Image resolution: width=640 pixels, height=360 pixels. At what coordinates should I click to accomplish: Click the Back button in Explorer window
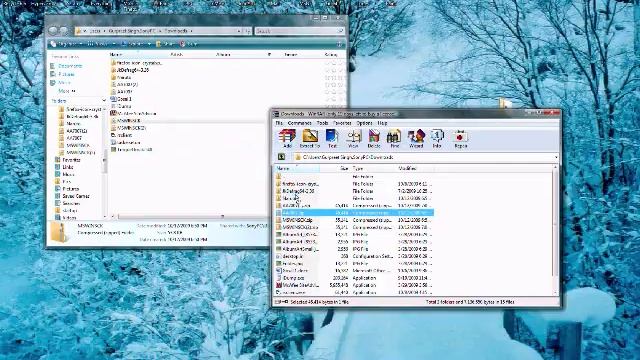53,31
